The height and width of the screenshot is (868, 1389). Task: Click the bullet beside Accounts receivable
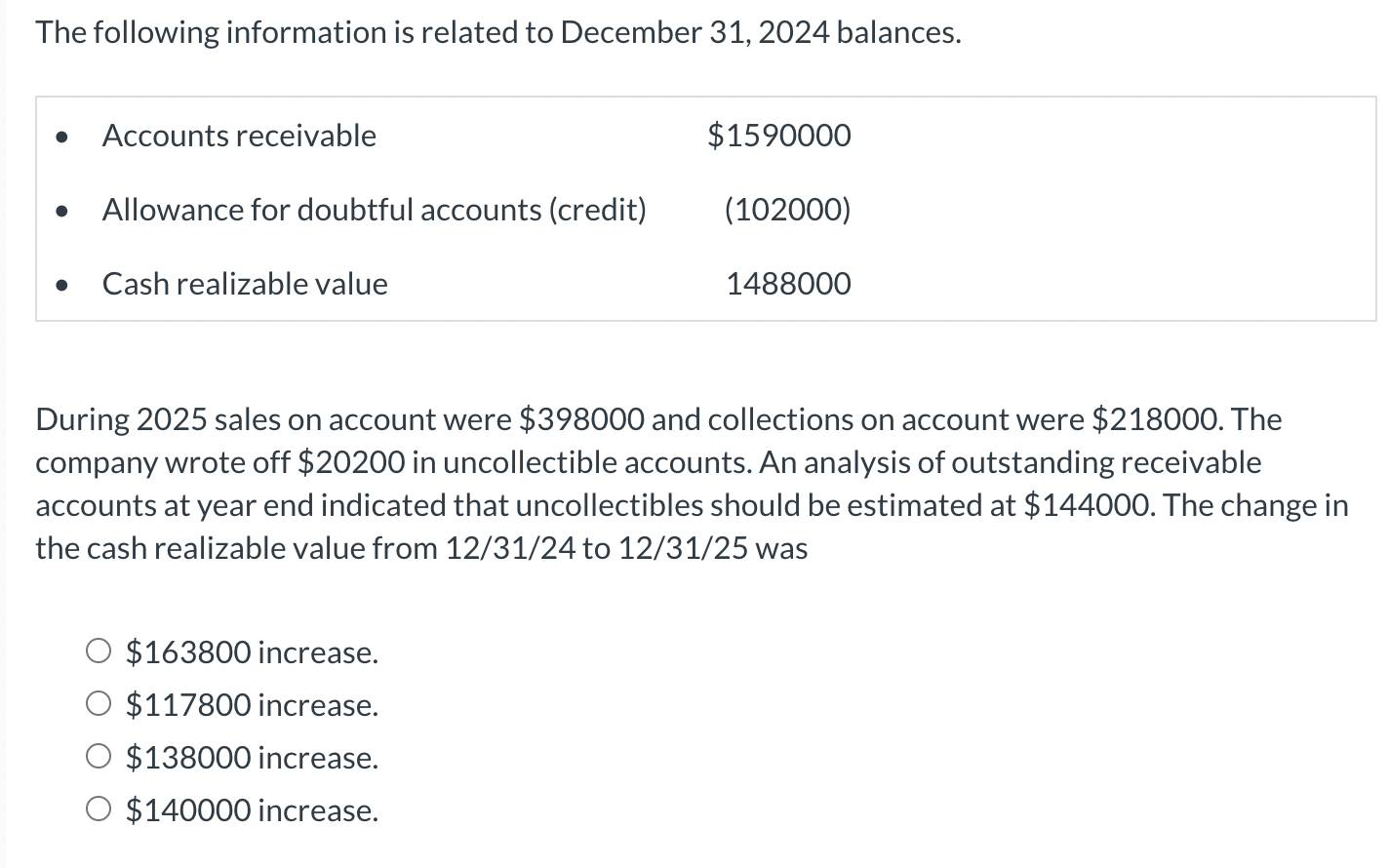(62, 138)
